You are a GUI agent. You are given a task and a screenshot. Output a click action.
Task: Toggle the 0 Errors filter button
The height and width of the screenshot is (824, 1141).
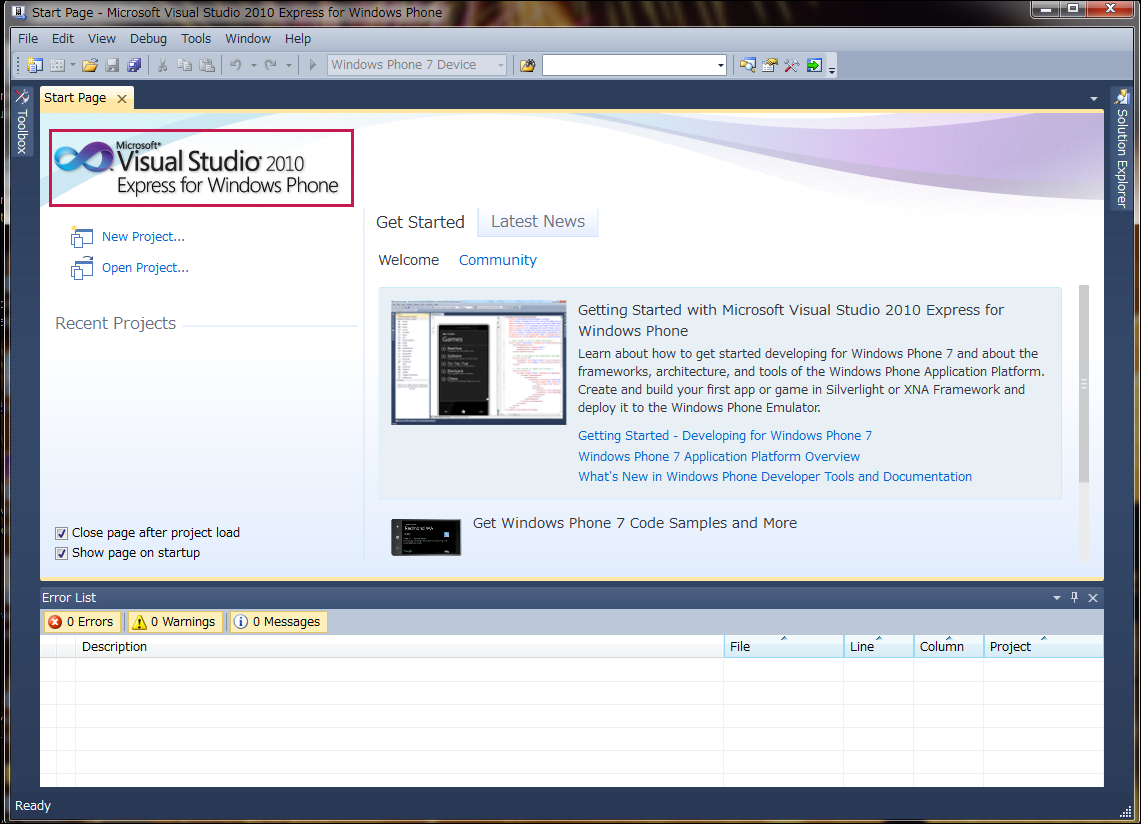(x=82, y=622)
